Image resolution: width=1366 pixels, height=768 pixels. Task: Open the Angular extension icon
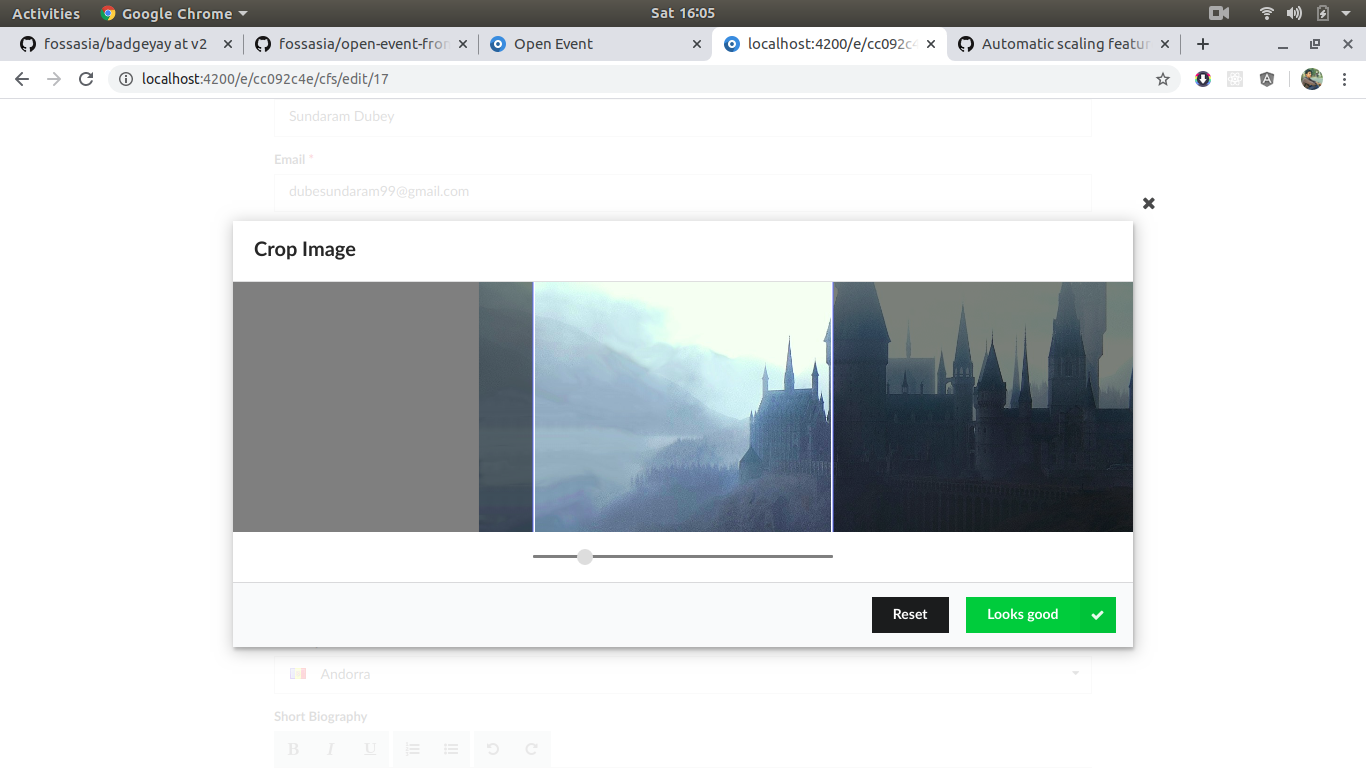[x=1267, y=79]
